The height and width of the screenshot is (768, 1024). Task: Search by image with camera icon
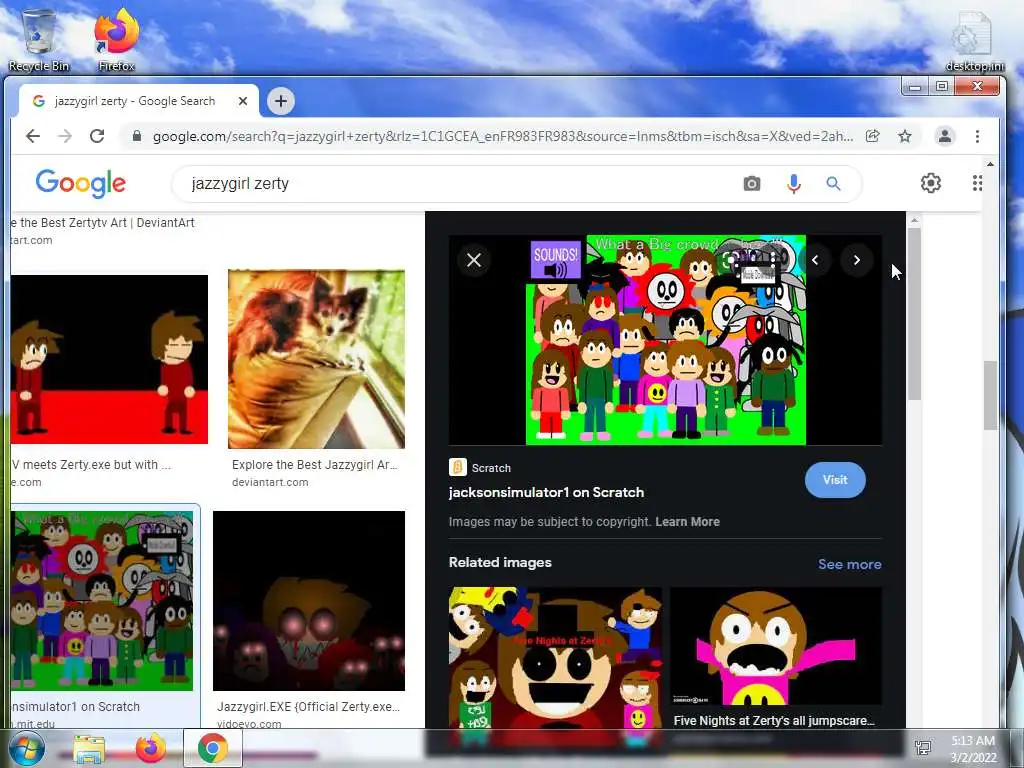pyautogui.click(x=752, y=184)
